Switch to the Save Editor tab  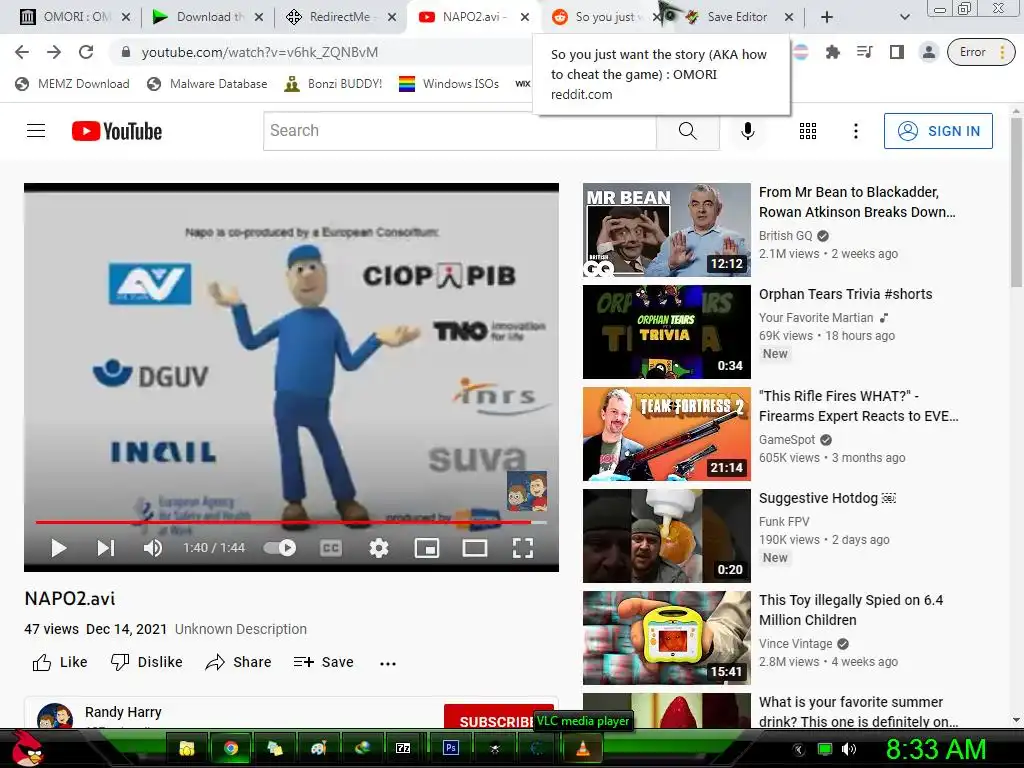(737, 17)
